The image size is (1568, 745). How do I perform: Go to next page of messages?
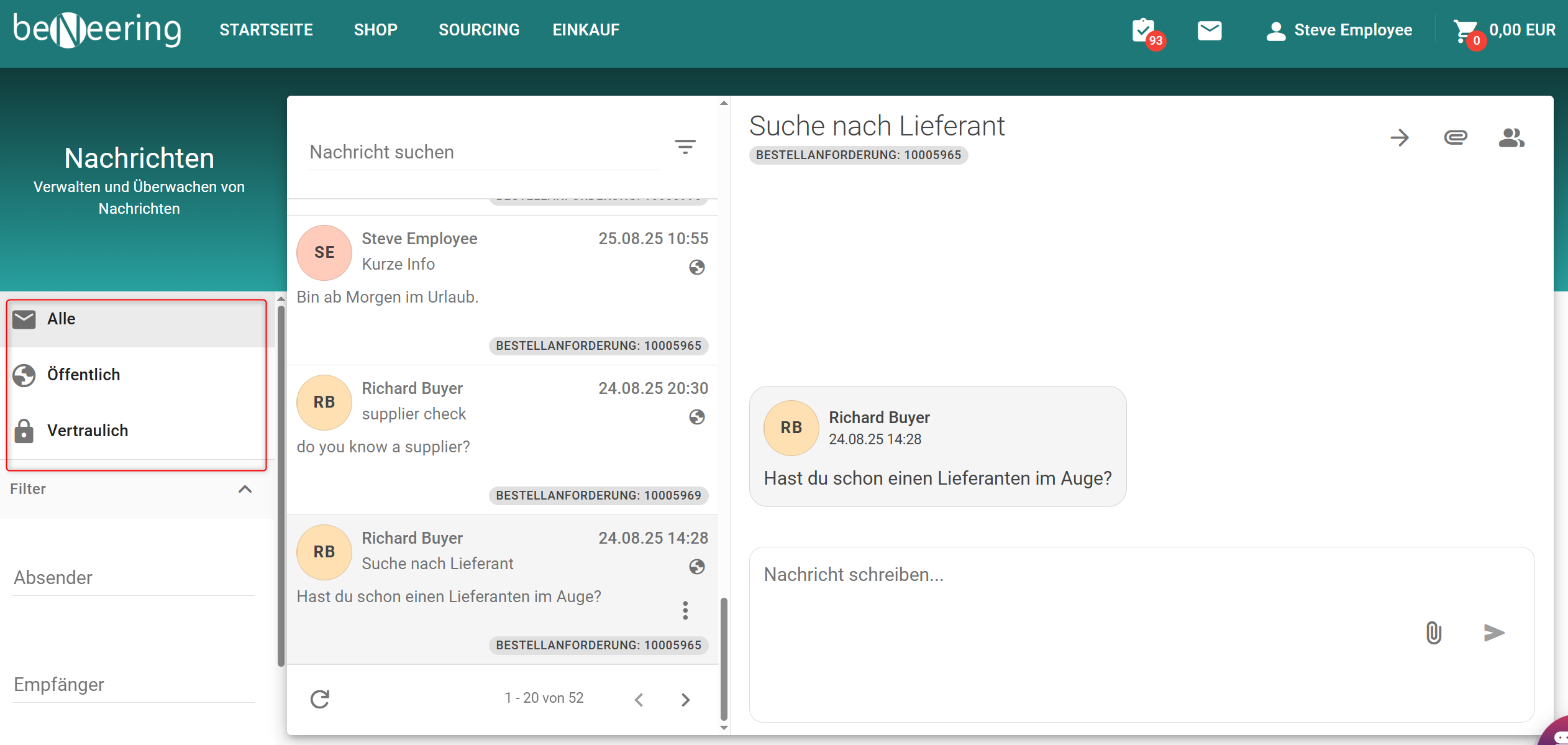(685, 700)
